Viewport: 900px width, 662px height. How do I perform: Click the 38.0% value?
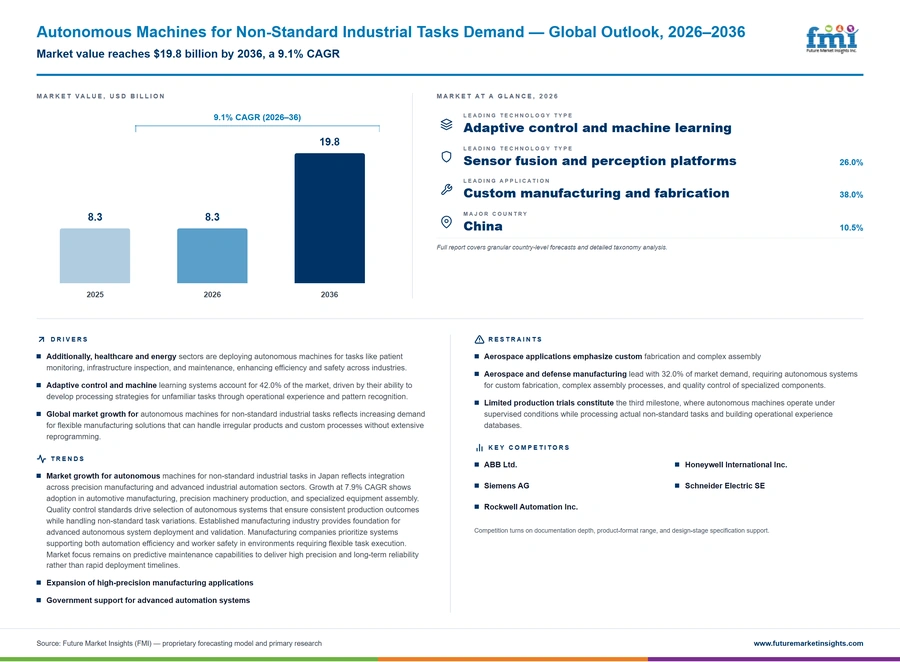coord(851,195)
